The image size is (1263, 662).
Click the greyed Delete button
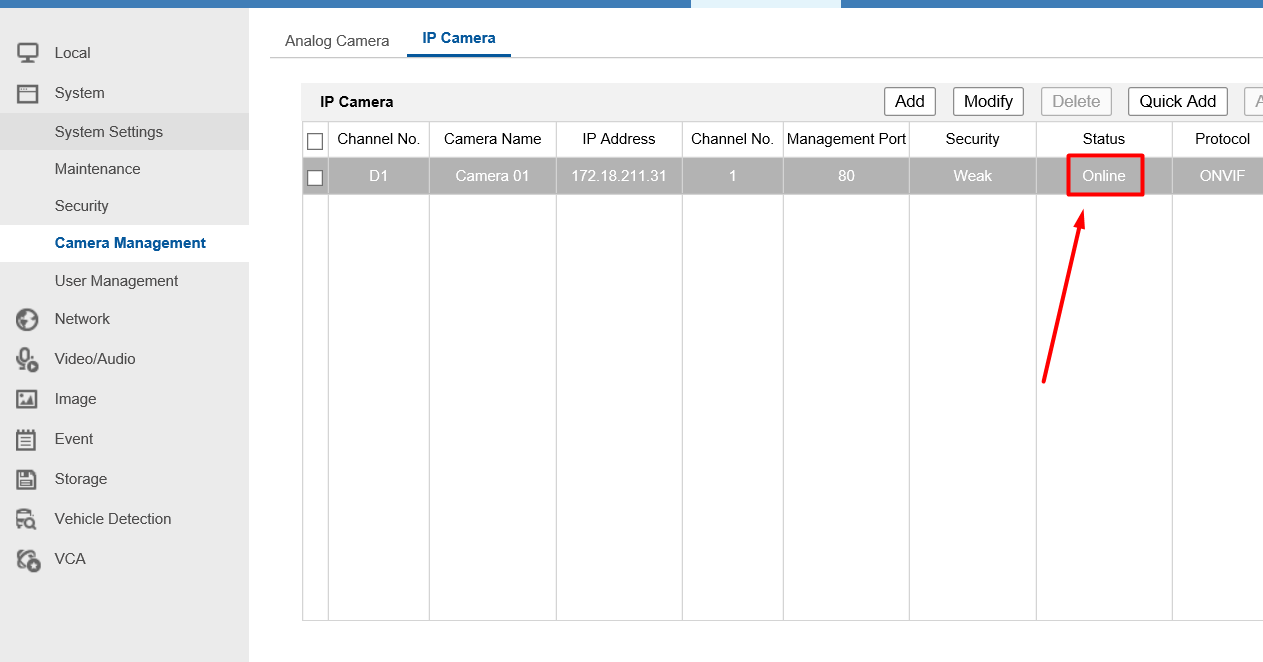[1076, 101]
